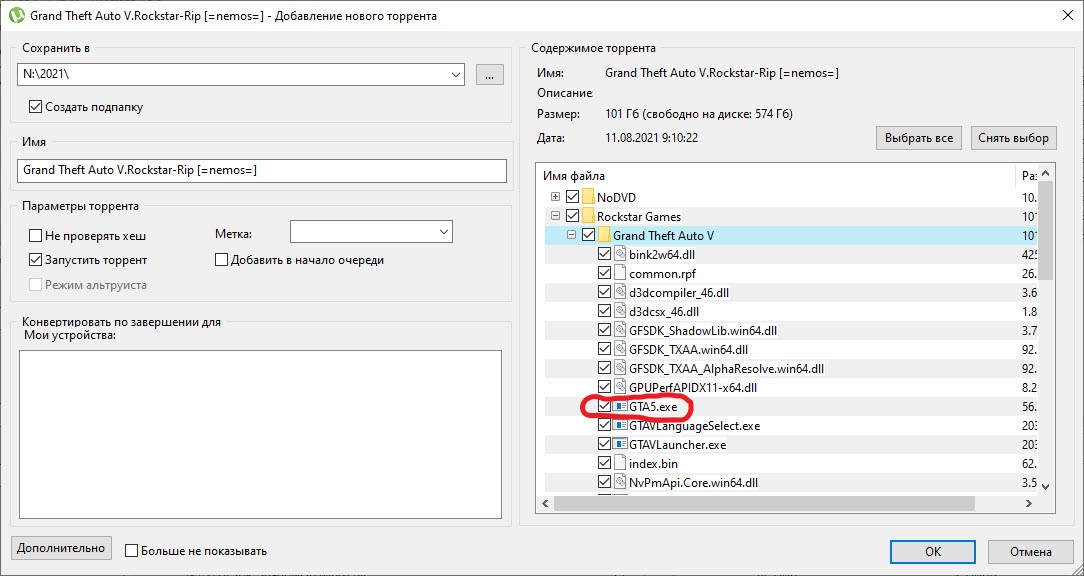Click the GFSDK_TXAA_AlphaResolve.win64.dll file icon
This screenshot has width=1084, height=576.
(x=620, y=369)
